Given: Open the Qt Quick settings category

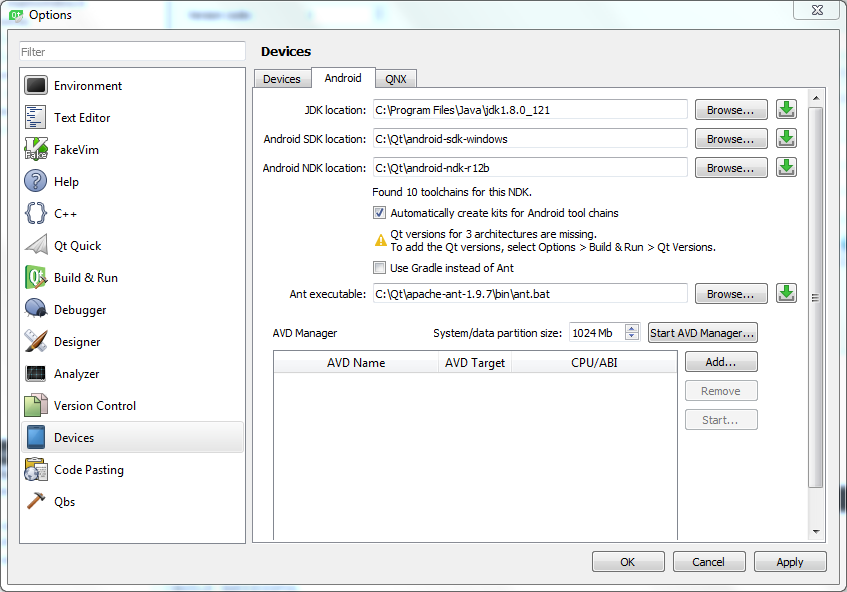Looking at the screenshot, I should tap(132, 246).
